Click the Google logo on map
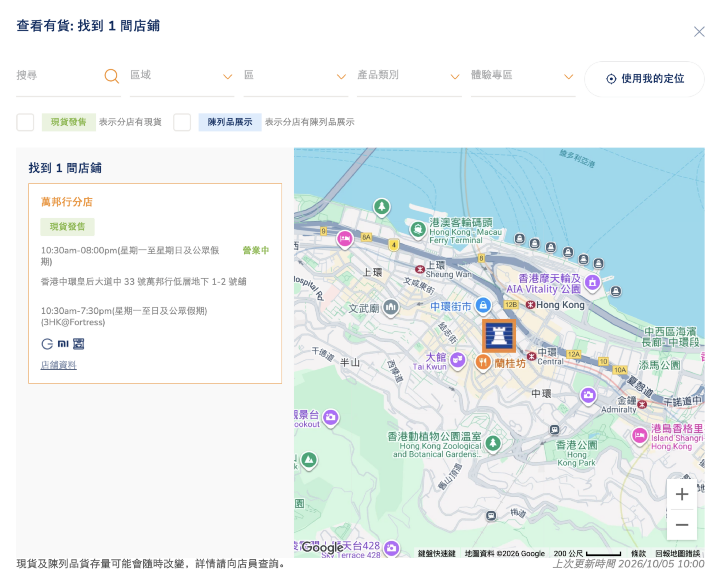 pos(323,547)
